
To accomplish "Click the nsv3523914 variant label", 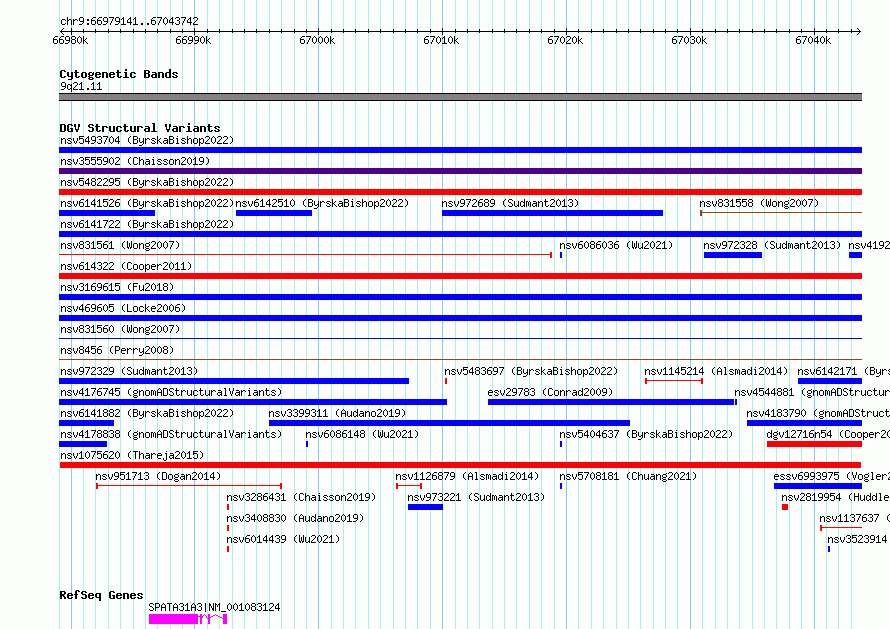I will (857, 539).
